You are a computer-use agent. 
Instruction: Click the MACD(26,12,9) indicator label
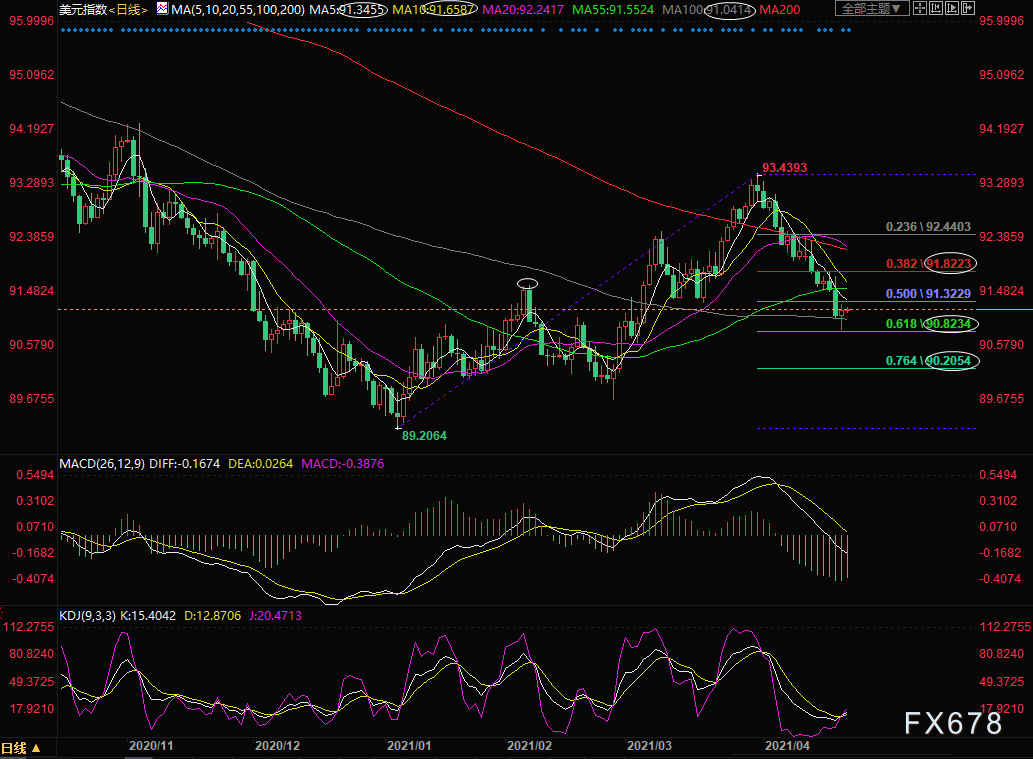(102, 464)
